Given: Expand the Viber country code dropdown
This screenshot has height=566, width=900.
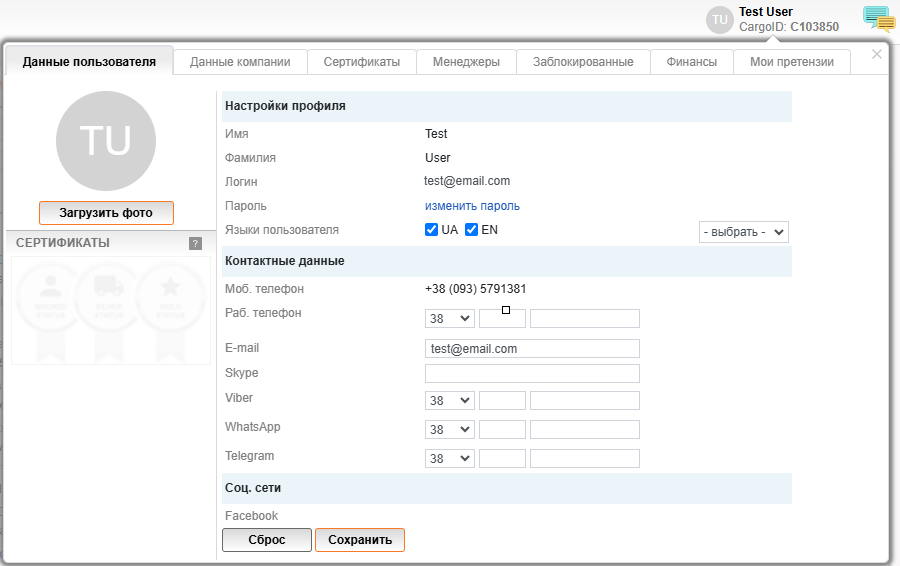Looking at the screenshot, I should tap(450, 400).
